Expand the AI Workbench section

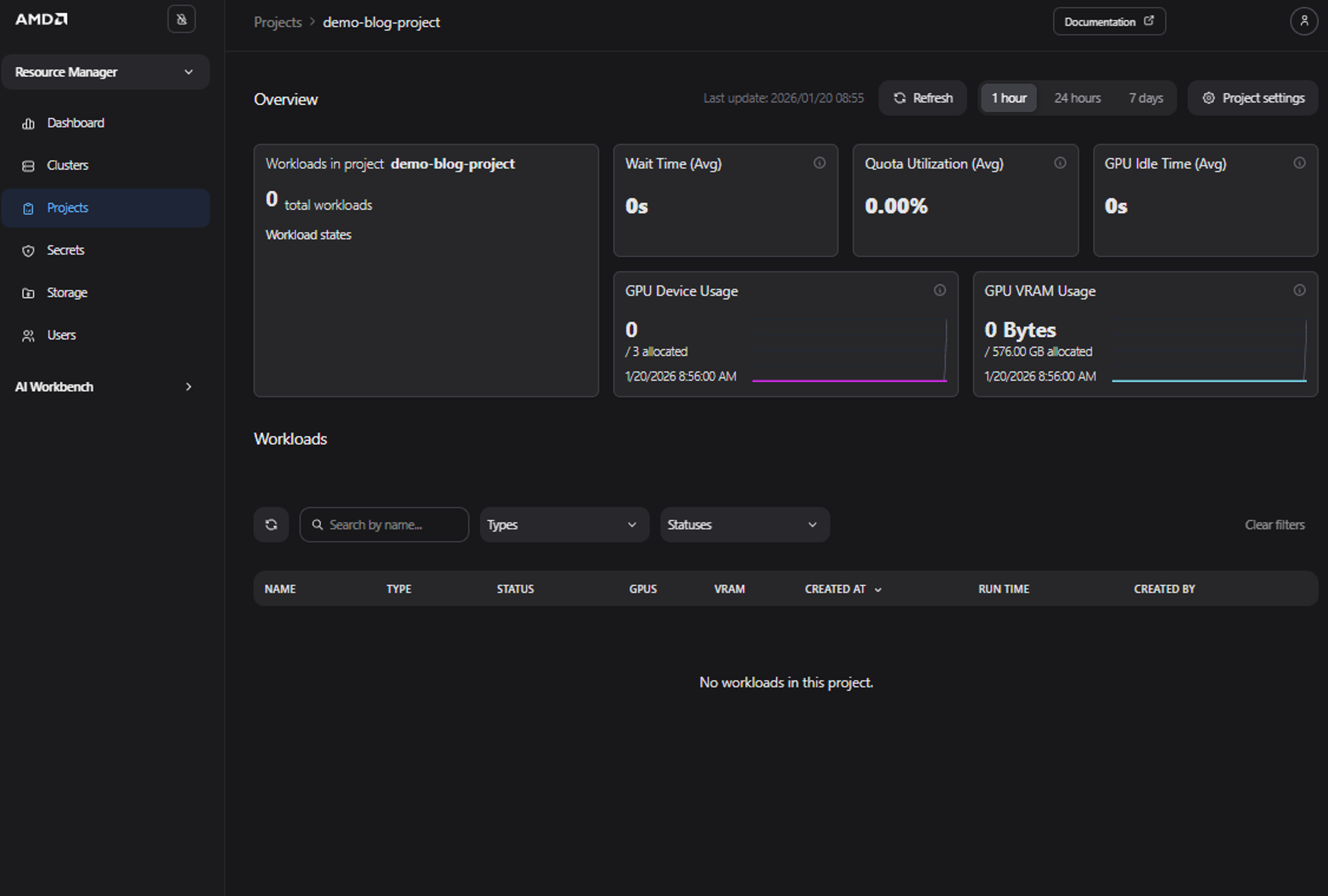(105, 387)
